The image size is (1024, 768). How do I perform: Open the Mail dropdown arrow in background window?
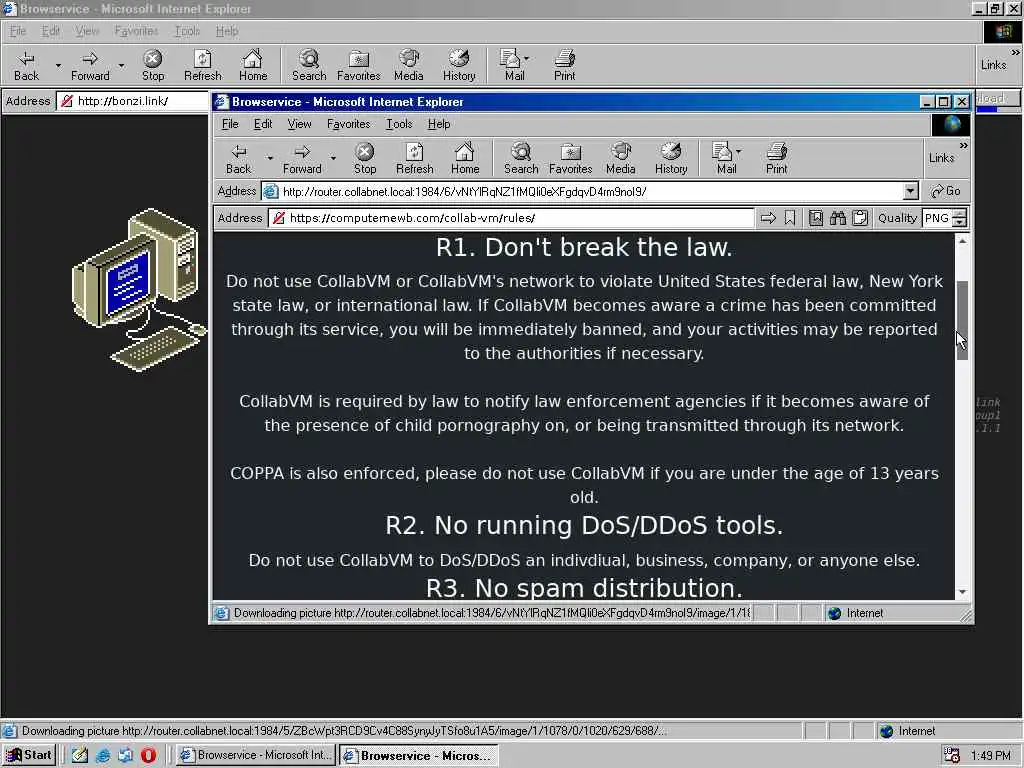(527, 58)
